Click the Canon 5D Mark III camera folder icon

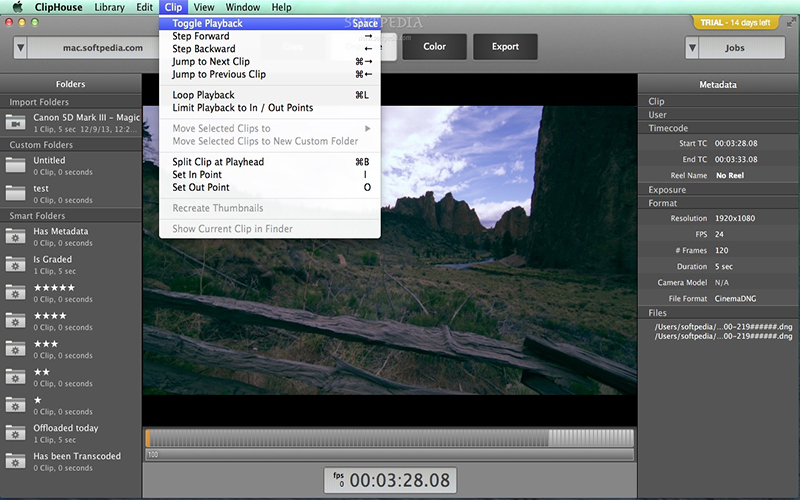pos(15,123)
